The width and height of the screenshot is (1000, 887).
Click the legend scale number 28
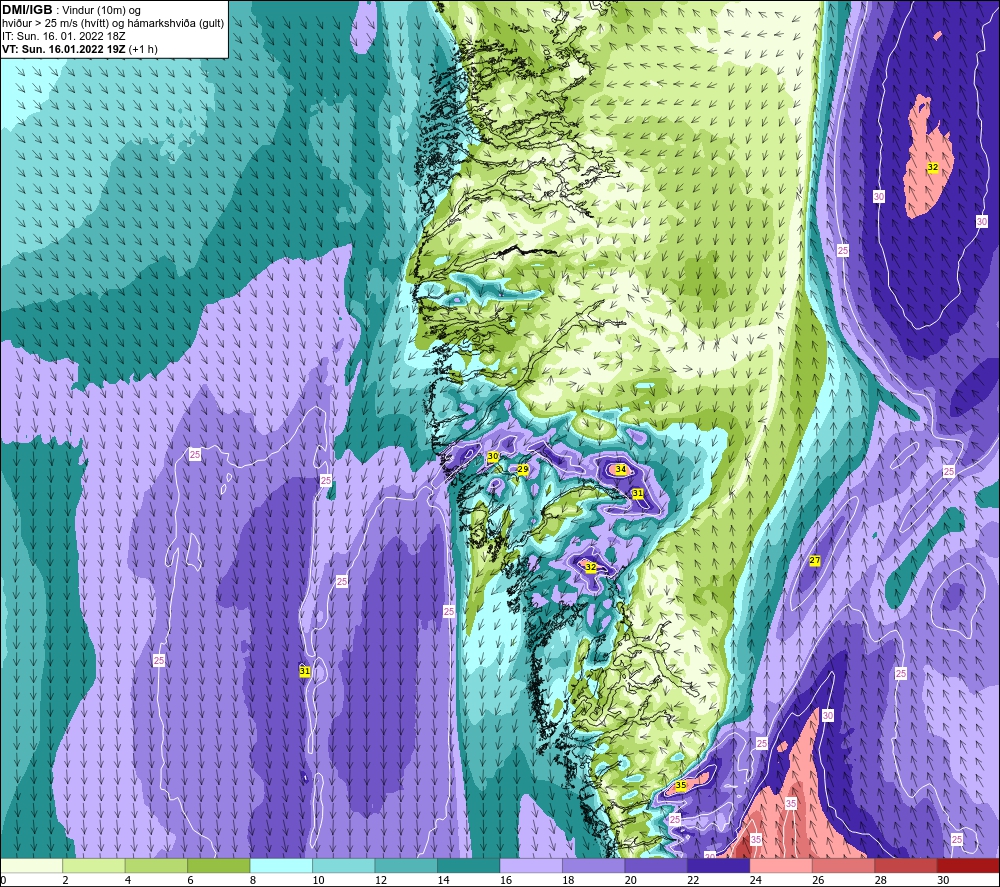pos(881,880)
